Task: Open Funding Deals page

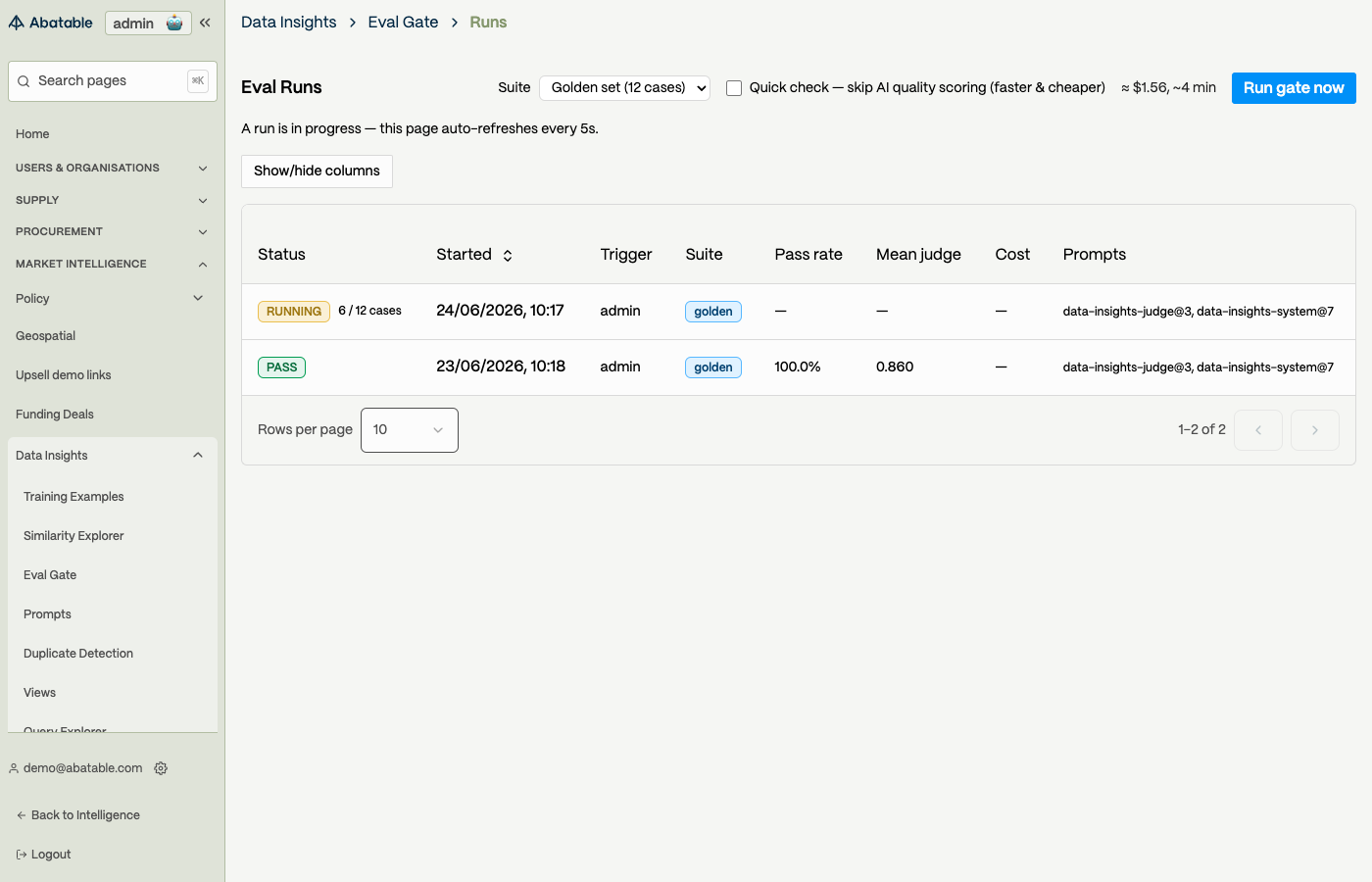Action: pyautogui.click(x=55, y=415)
